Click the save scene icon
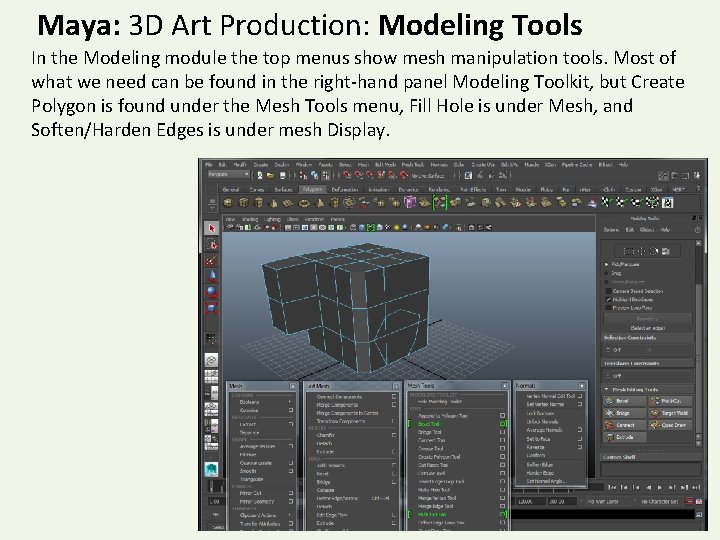This screenshot has width=720, height=540. click(282, 175)
